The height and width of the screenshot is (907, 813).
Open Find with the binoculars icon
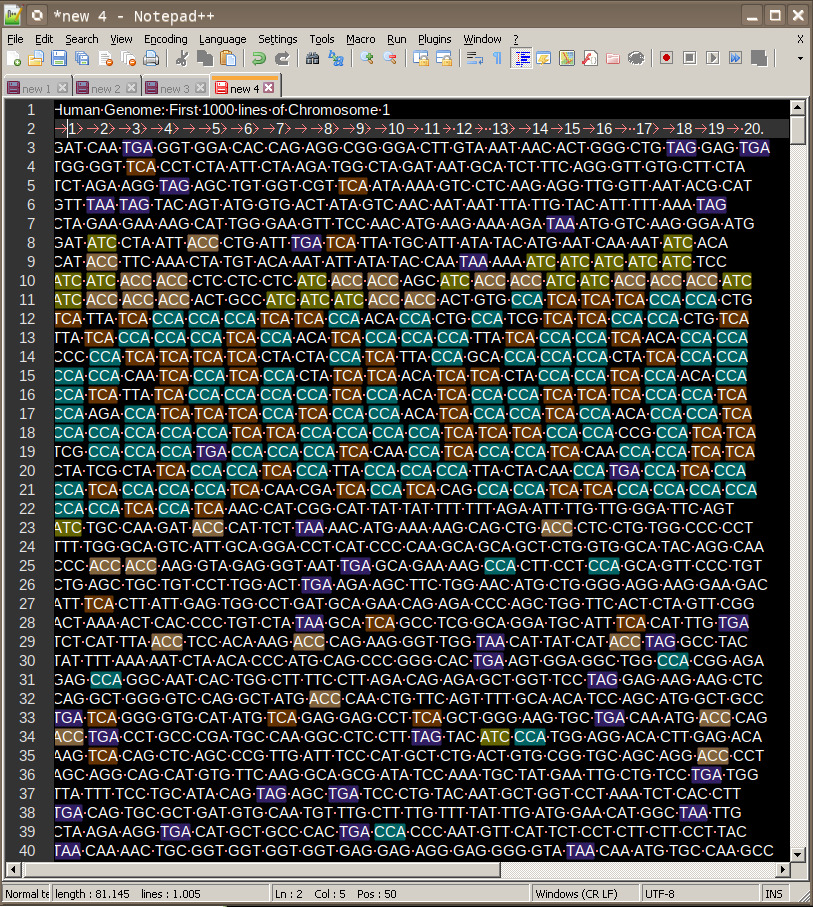(312, 59)
